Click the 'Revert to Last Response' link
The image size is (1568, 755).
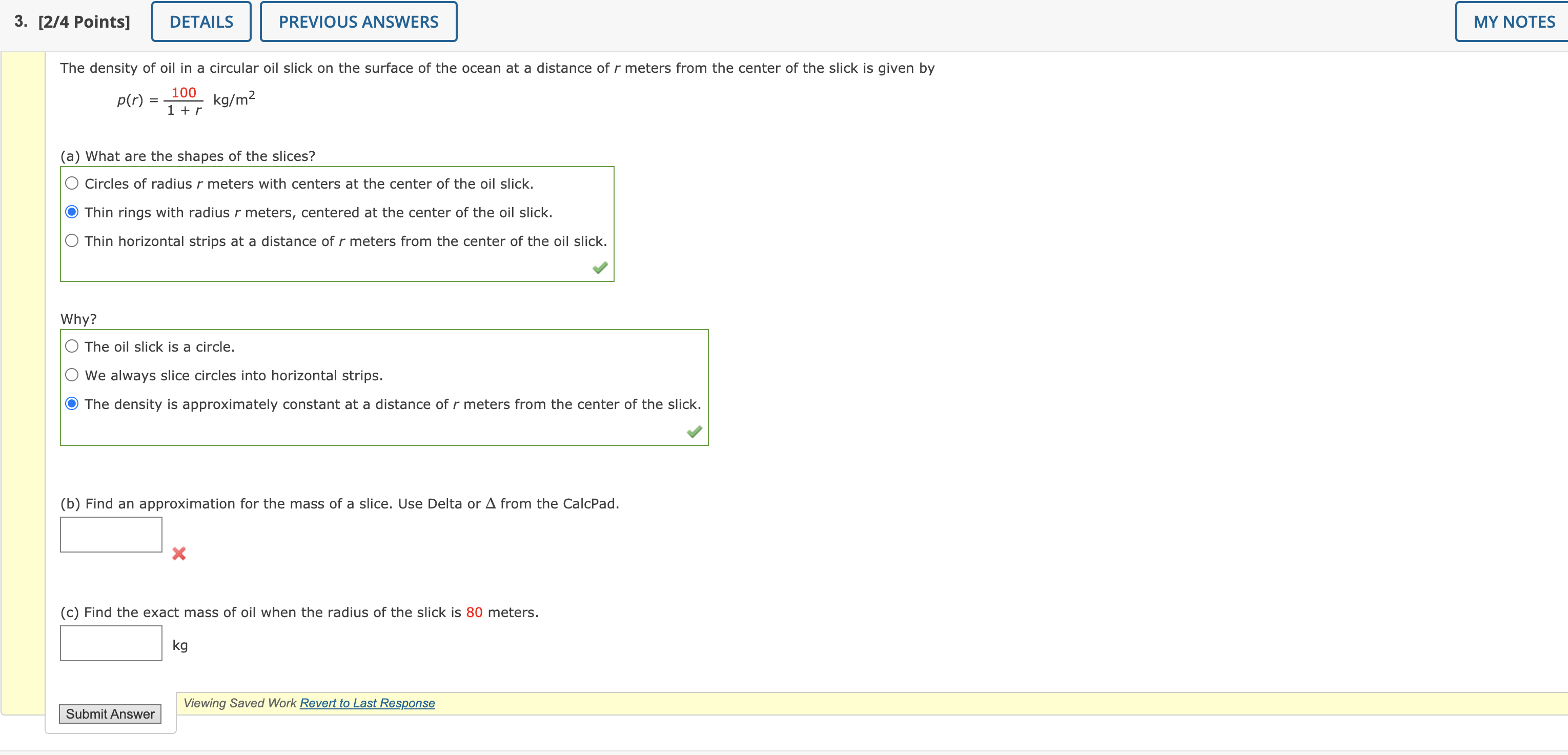[367, 703]
